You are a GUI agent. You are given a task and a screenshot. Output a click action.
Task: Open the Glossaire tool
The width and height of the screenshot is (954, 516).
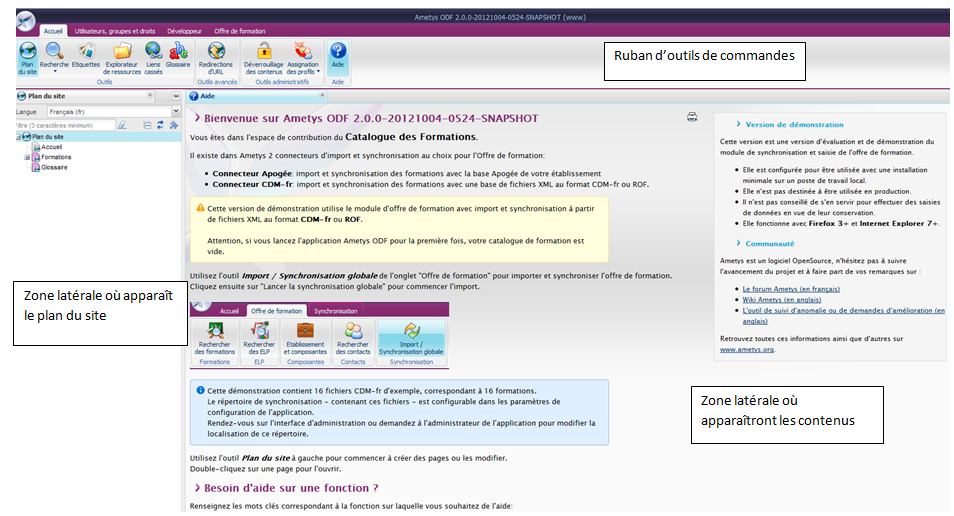[179, 56]
